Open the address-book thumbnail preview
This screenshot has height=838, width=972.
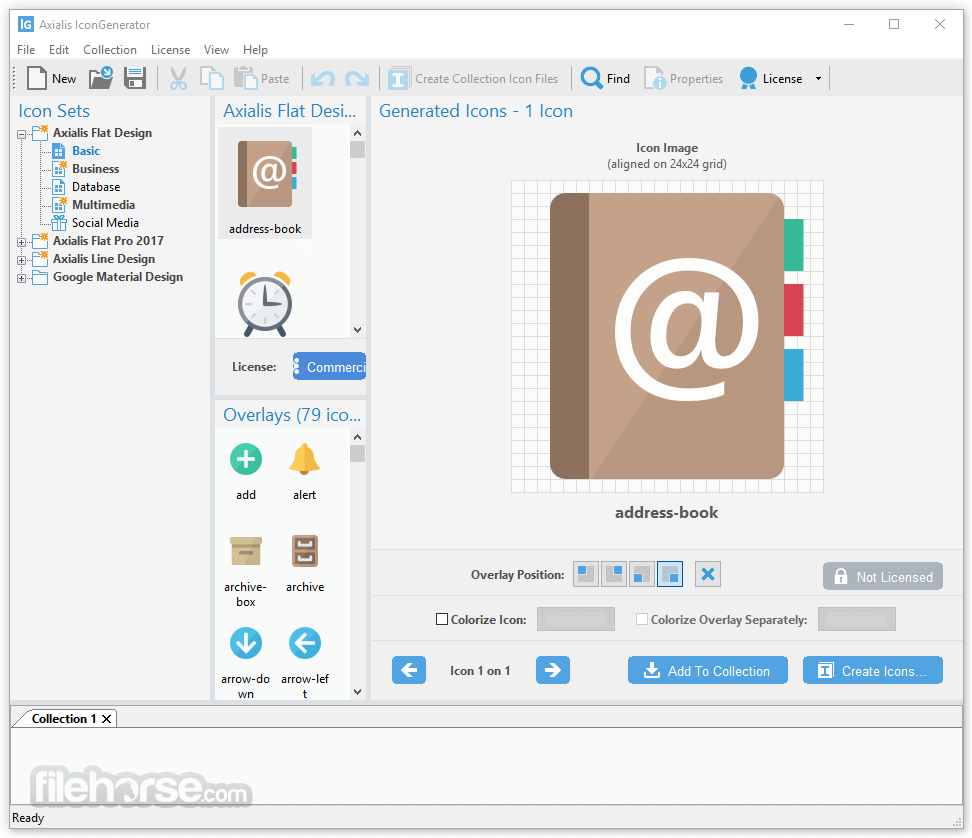click(x=264, y=173)
